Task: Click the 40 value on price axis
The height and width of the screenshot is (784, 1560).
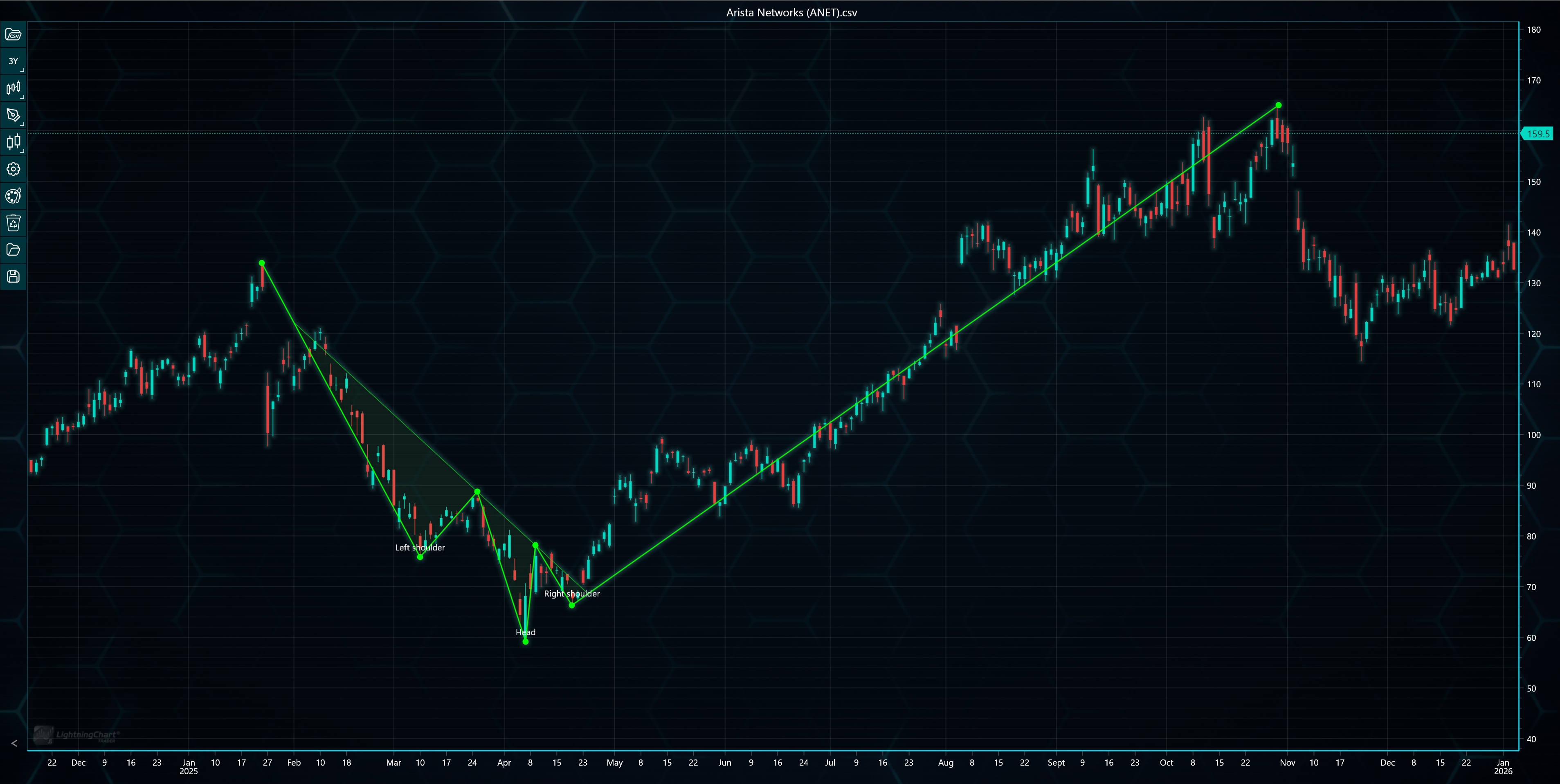Action: tap(1531, 739)
